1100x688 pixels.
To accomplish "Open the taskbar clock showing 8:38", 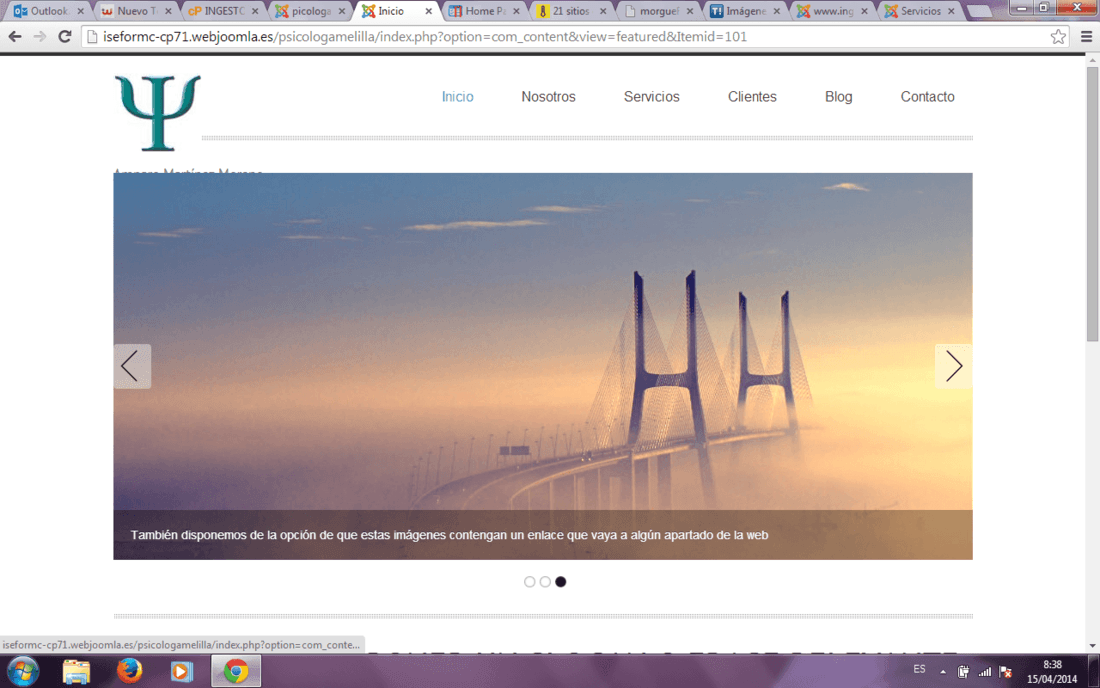I will pyautogui.click(x=1052, y=671).
